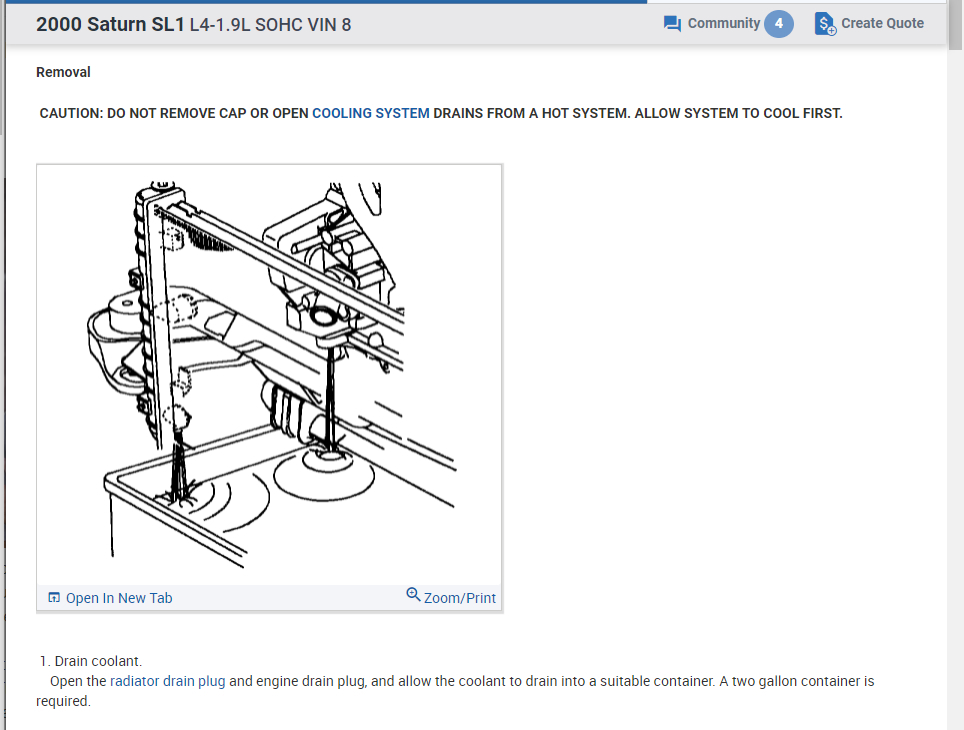Viewport: 964px width, 730px height.
Task: Click the '1. Drain coolant.' step text
Action: (x=91, y=661)
